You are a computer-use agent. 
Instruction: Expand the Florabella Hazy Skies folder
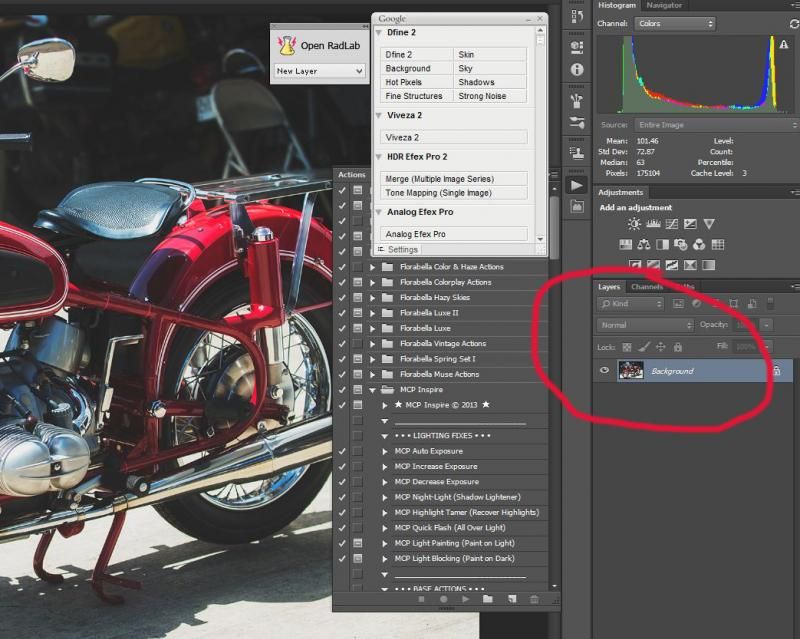click(x=373, y=298)
